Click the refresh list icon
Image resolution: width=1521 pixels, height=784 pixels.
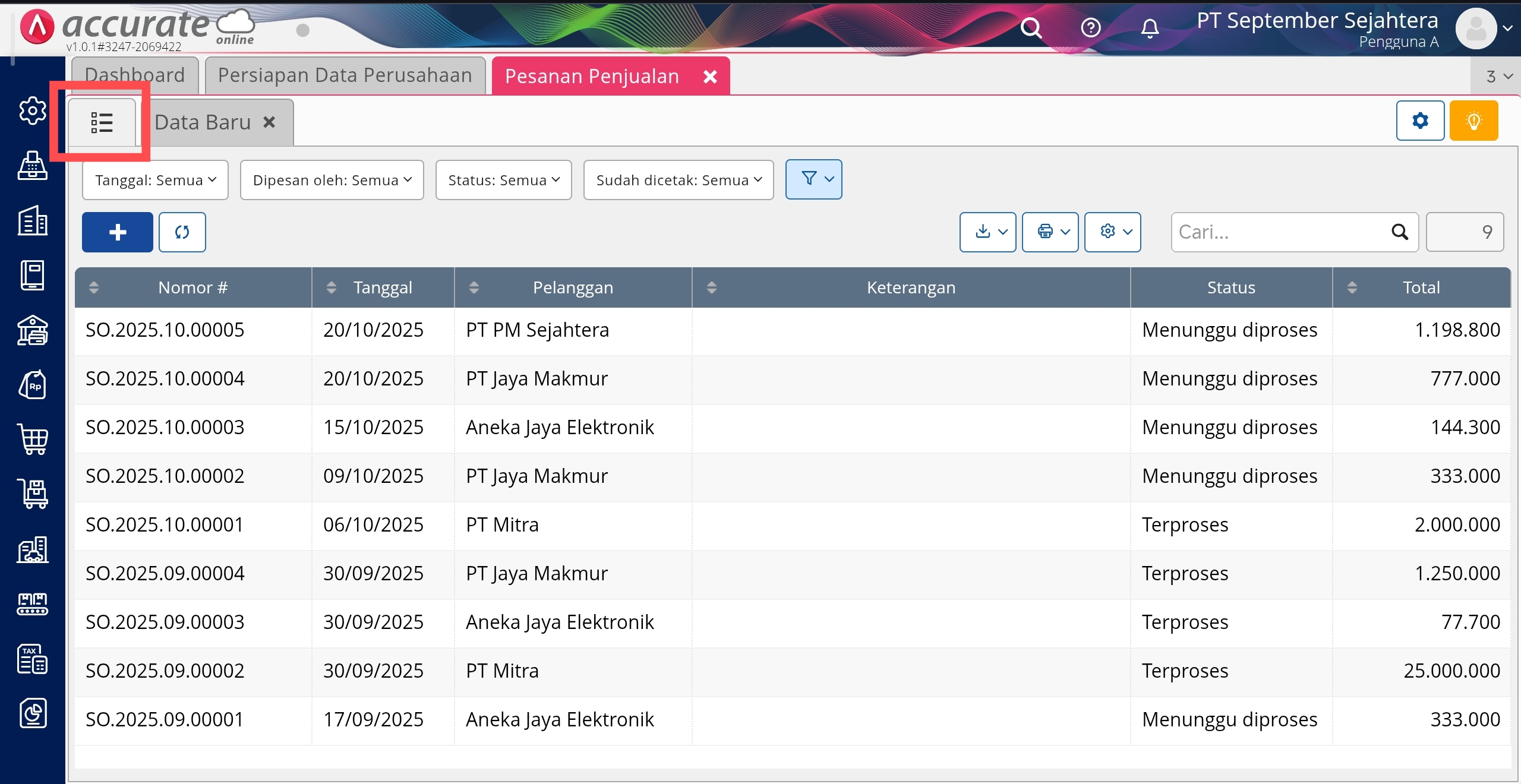pos(182,232)
